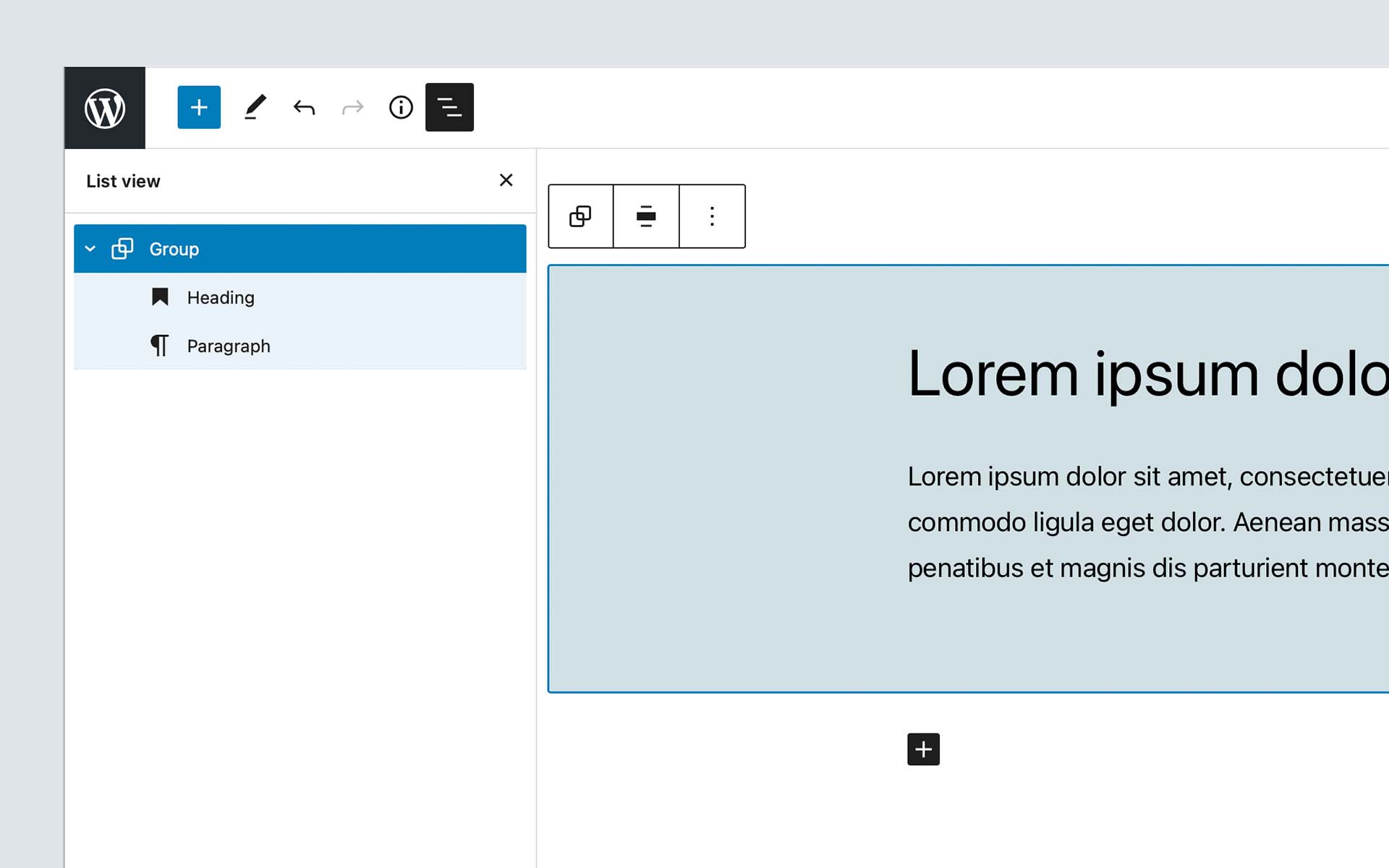The image size is (1389, 868).
Task: Select the Group icon in the block toolbar
Action: click(x=580, y=216)
